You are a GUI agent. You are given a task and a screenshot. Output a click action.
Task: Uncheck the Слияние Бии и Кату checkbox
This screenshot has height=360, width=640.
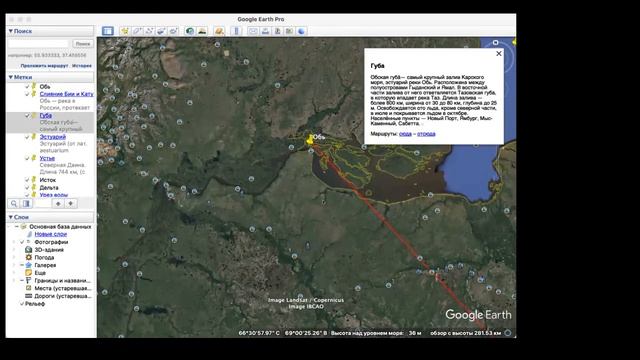pyautogui.click(x=27, y=94)
